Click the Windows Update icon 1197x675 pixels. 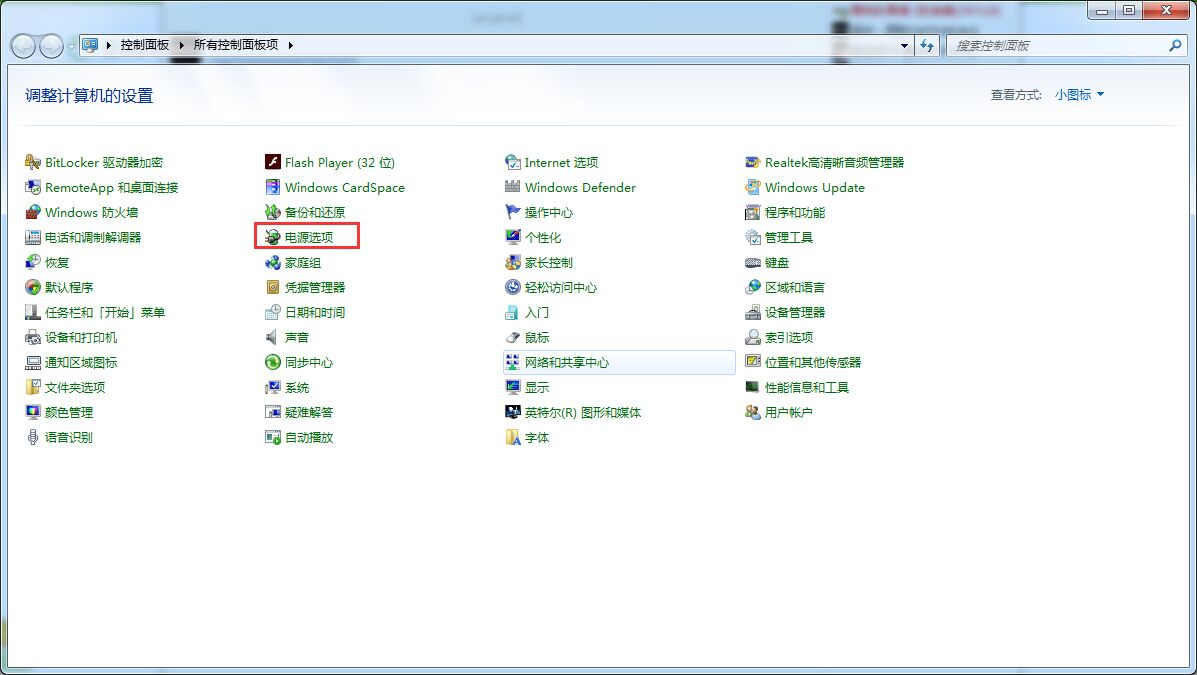click(753, 187)
